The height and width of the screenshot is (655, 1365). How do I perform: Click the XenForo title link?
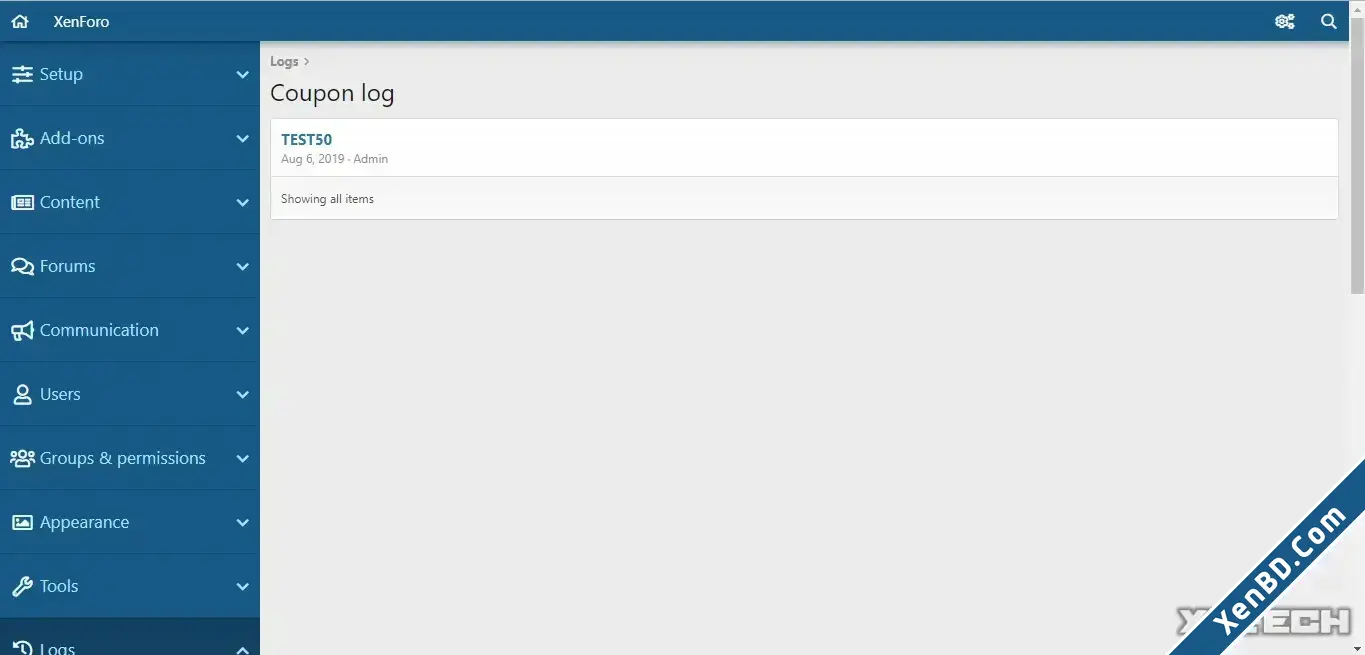[x=81, y=21]
